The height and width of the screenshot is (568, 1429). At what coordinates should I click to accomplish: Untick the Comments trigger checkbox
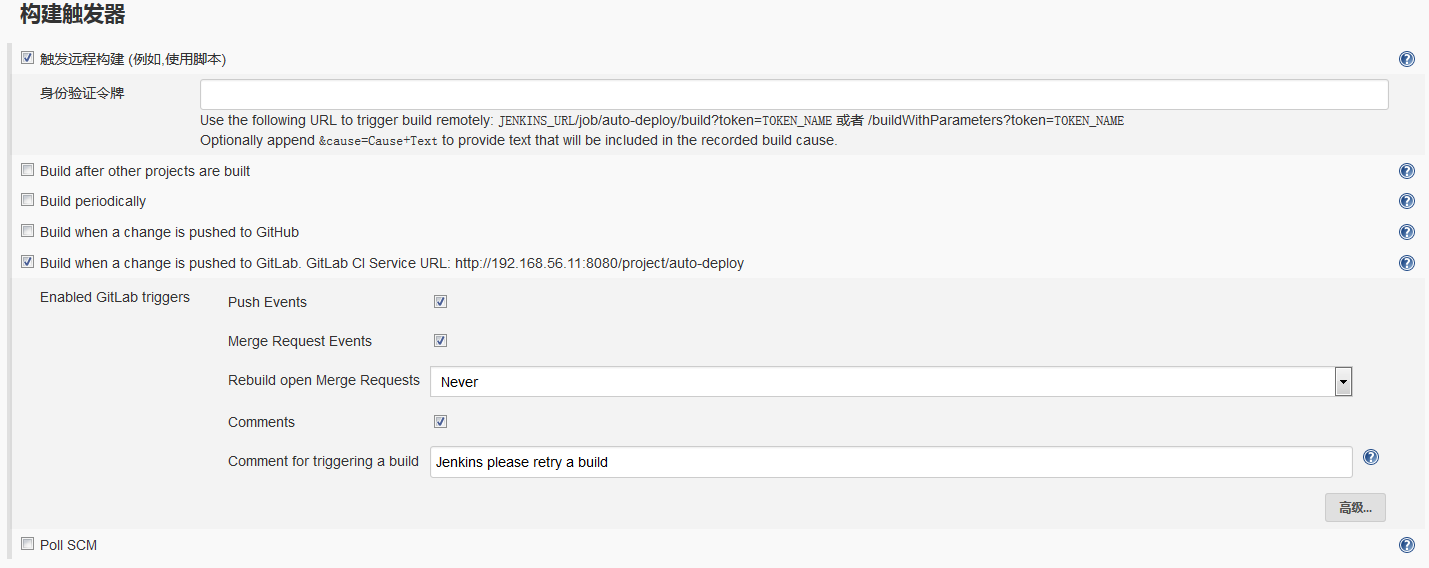pyautogui.click(x=440, y=421)
